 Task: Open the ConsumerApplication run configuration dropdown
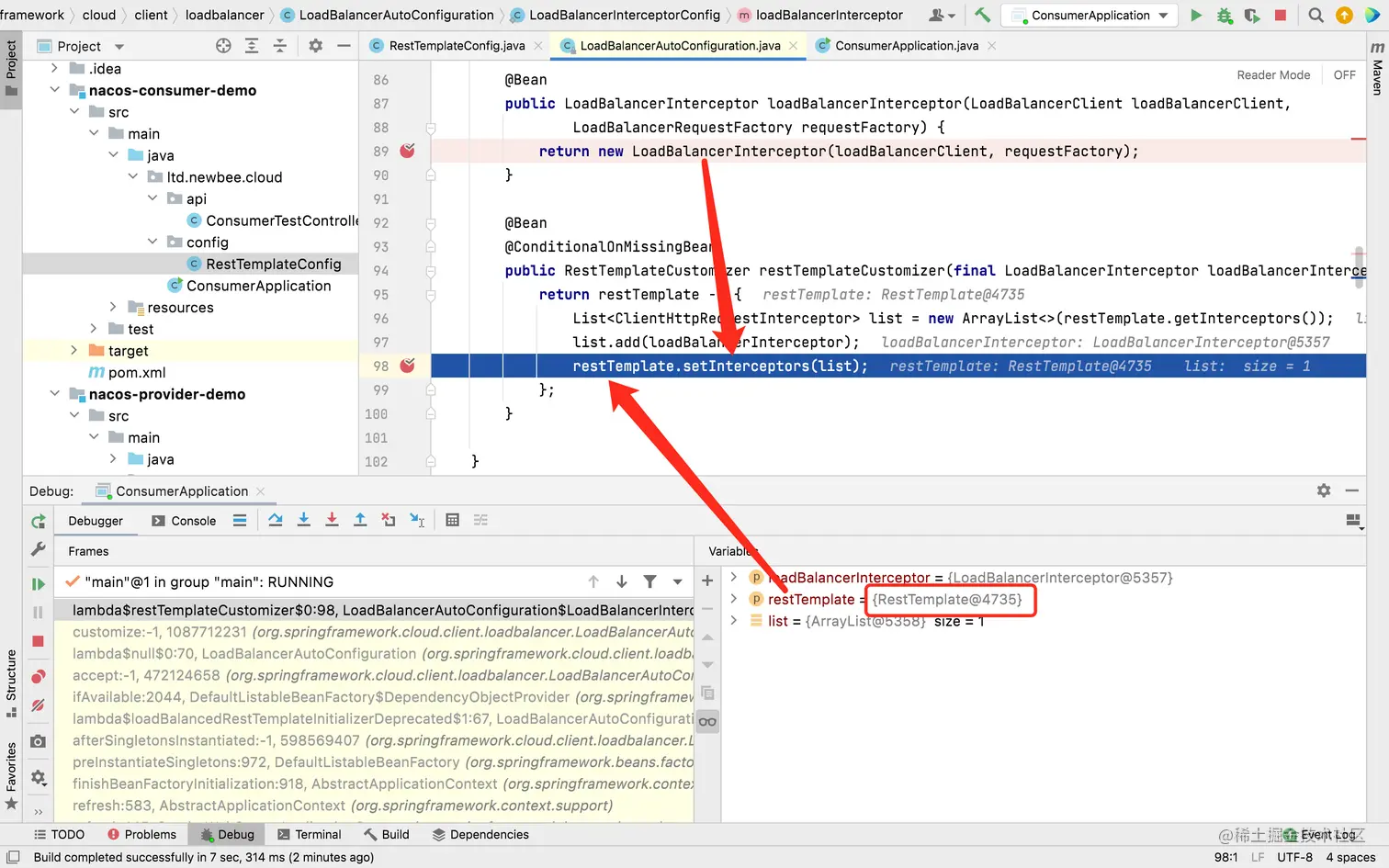(x=1090, y=16)
